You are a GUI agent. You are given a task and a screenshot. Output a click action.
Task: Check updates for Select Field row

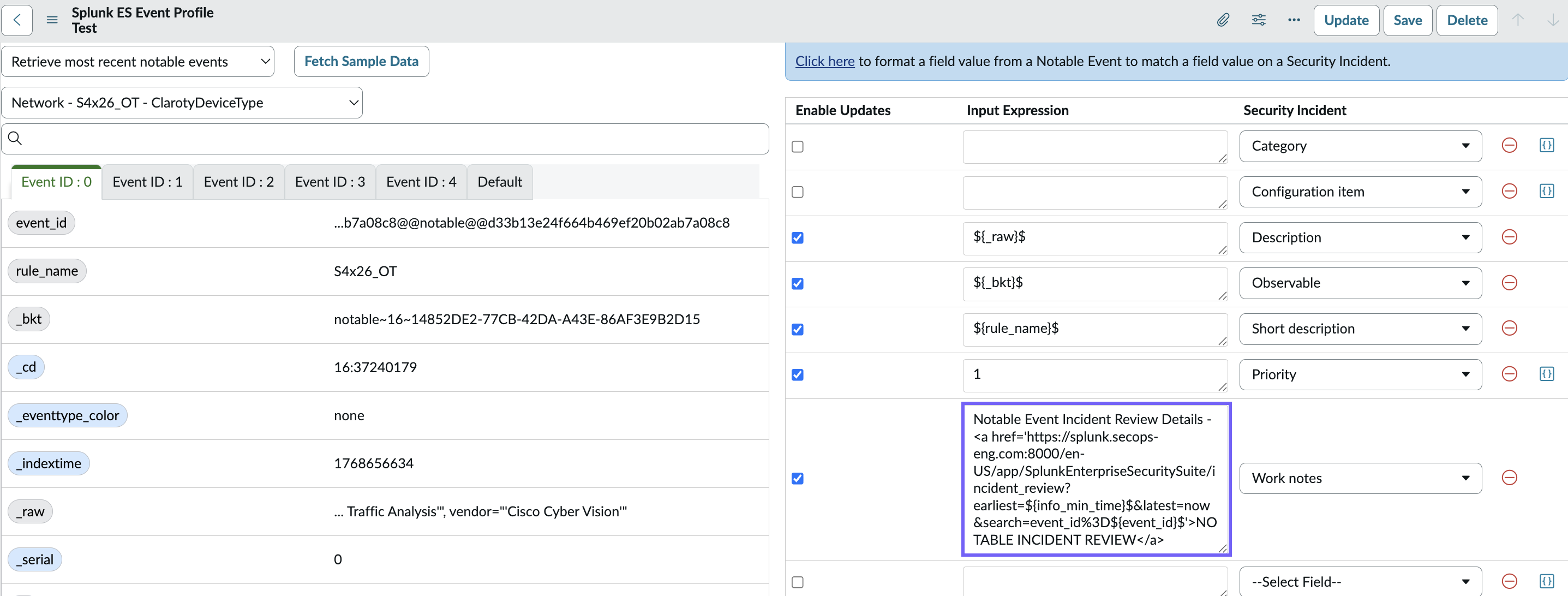pyautogui.click(x=798, y=582)
